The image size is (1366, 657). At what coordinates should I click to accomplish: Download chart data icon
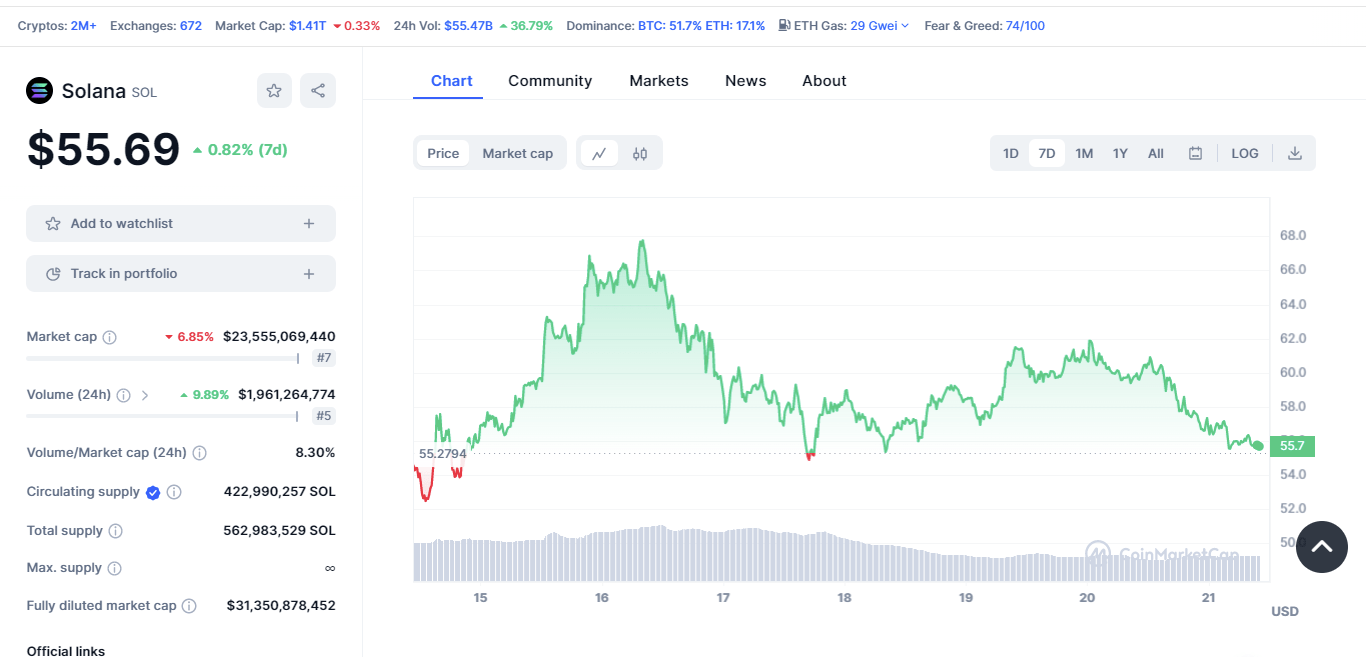click(x=1294, y=153)
